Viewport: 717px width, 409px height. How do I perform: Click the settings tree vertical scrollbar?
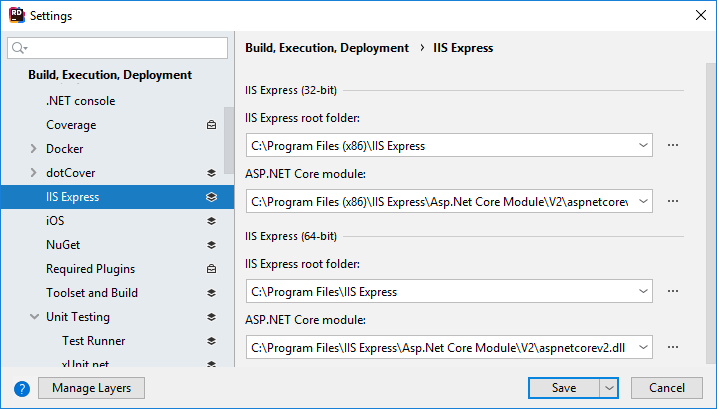[229, 140]
